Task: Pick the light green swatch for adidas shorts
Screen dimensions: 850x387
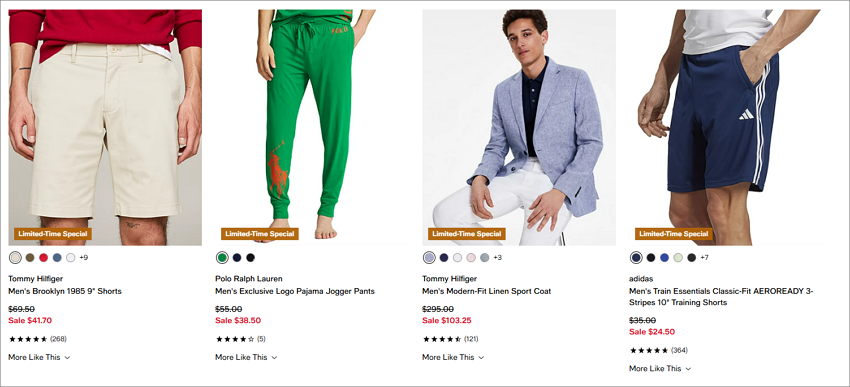Action: click(678, 257)
